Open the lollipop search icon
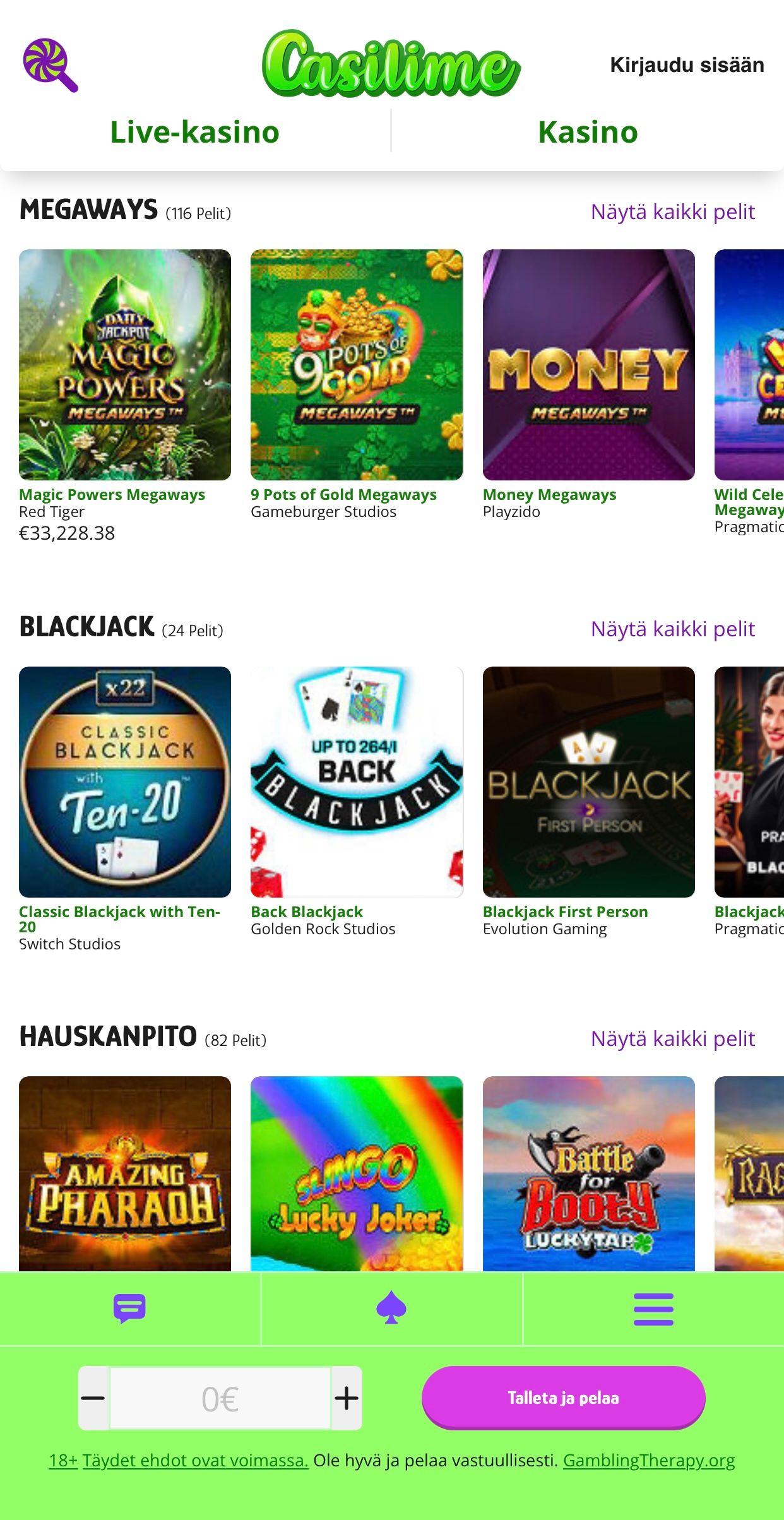The image size is (784, 1520). pos(50,65)
